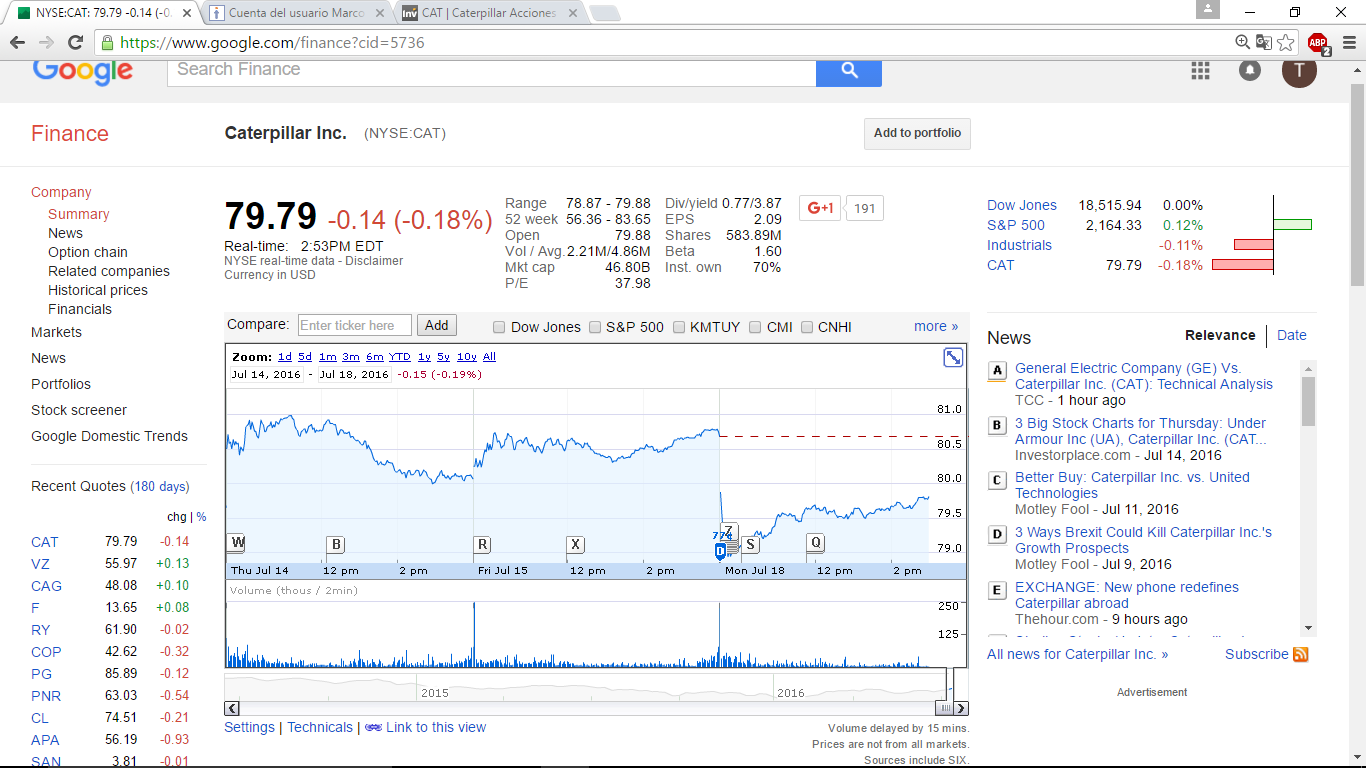Image resolution: width=1366 pixels, height=768 pixels.
Task: Set chart zoom to All
Action: [x=489, y=357]
